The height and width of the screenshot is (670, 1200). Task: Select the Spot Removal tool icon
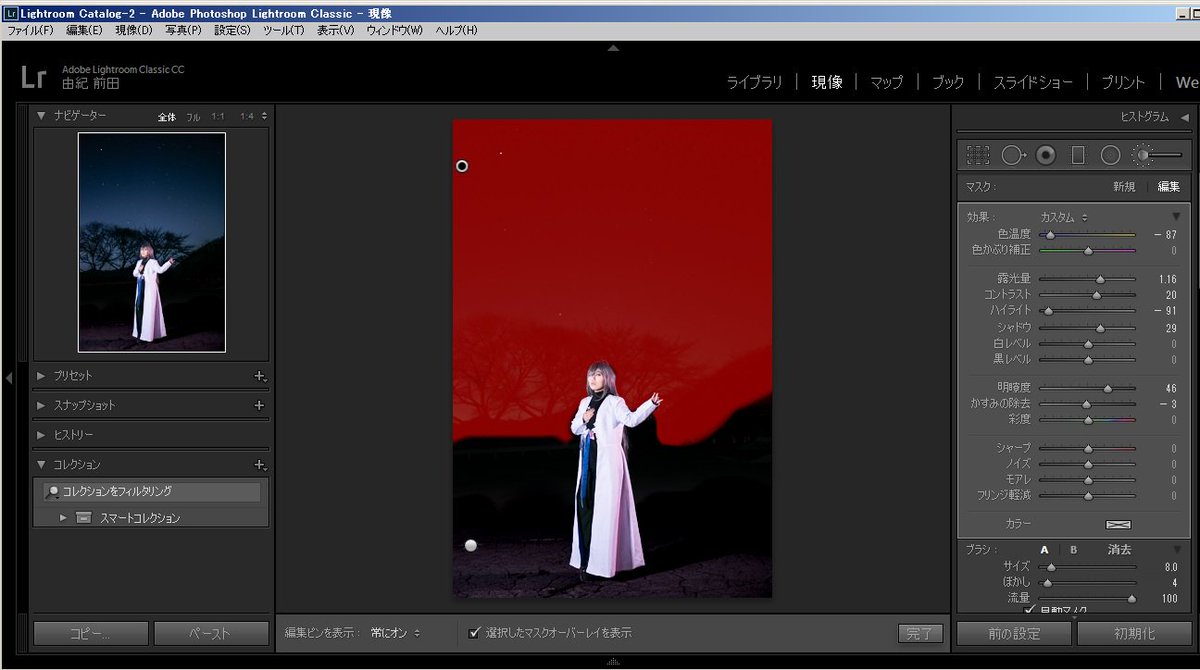pyautogui.click(x=1014, y=155)
